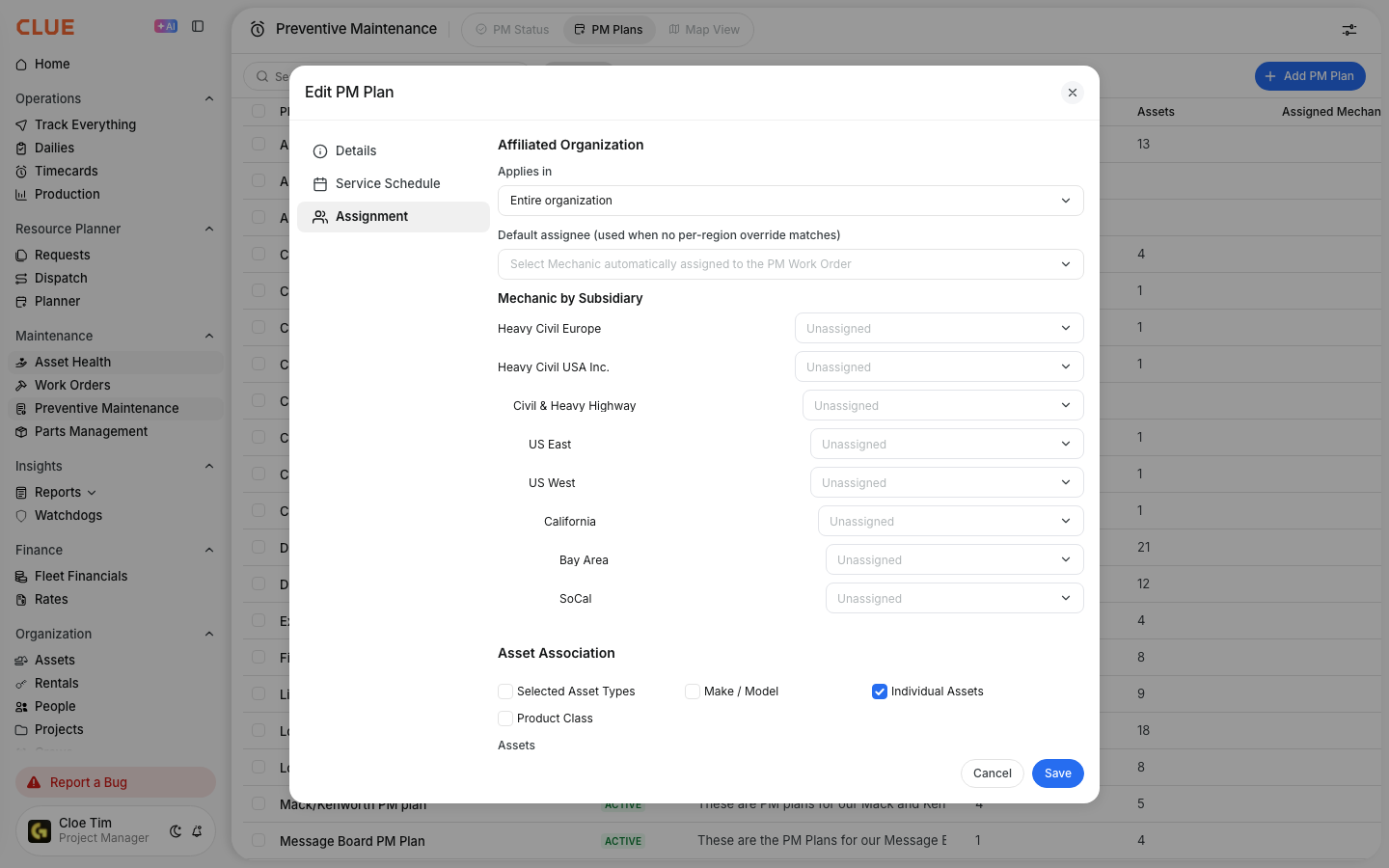The width and height of the screenshot is (1389, 868).
Task: Click the Add PM Plan button
Action: 1310,76
